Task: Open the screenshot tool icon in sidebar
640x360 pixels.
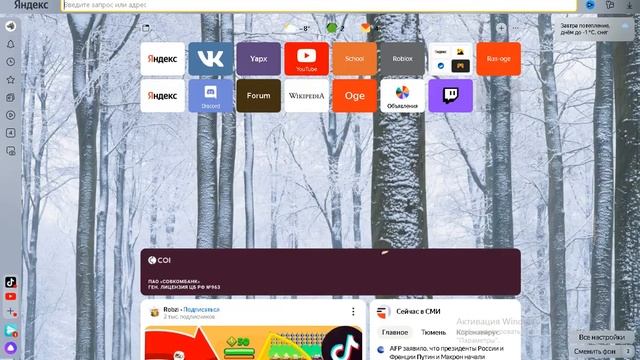Action: pos(11,151)
